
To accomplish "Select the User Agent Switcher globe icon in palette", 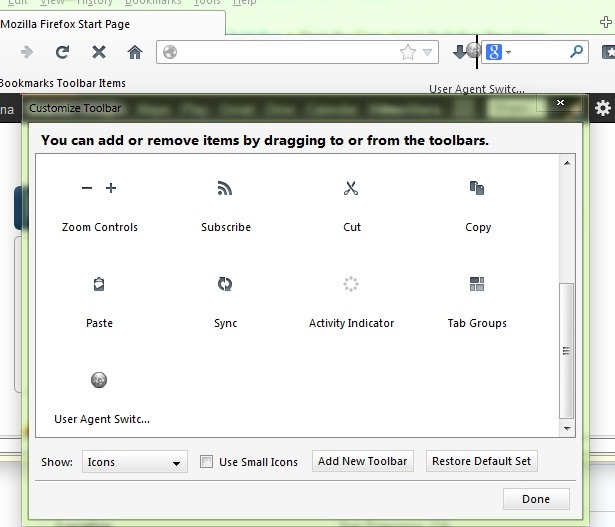I will point(99,380).
